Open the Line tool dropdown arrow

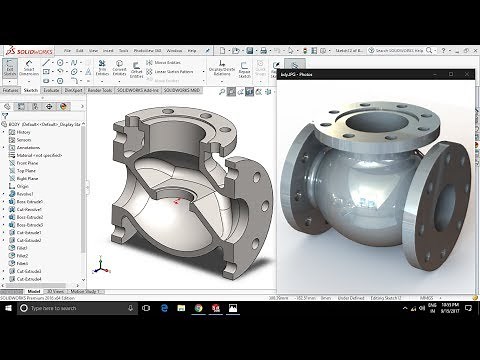52,62
